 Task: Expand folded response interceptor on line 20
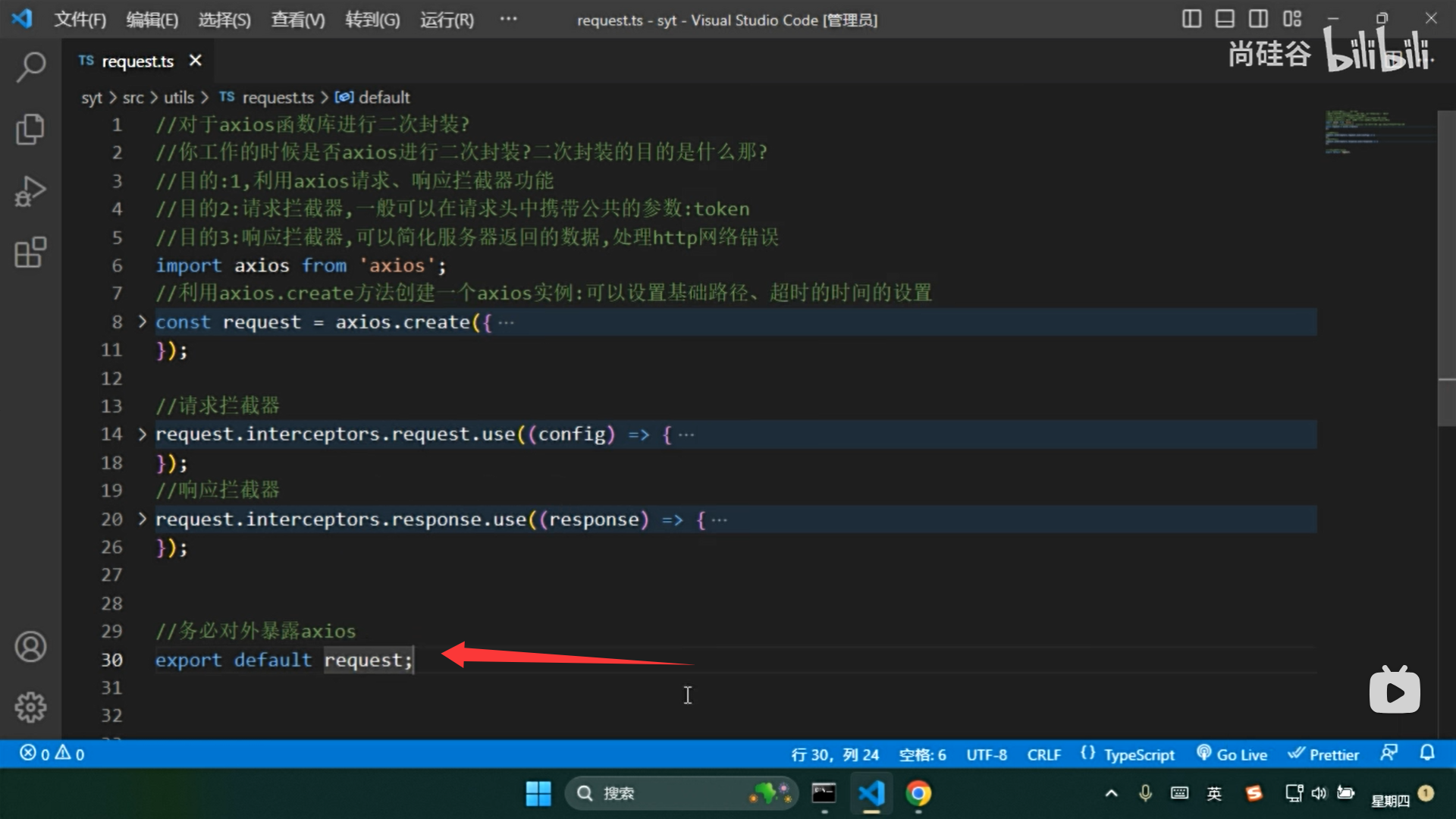click(x=142, y=519)
